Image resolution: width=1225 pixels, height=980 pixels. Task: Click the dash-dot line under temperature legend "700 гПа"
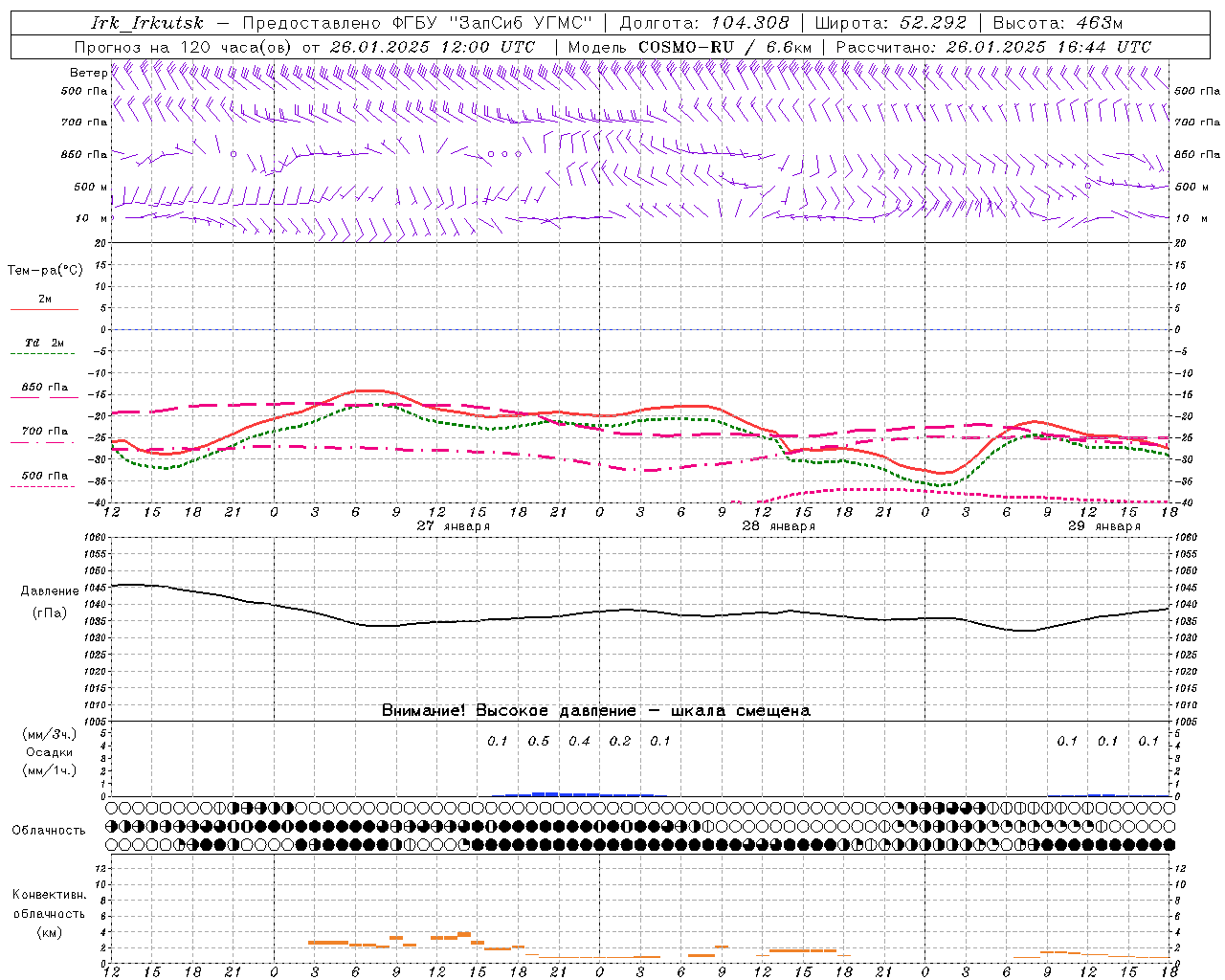click(x=44, y=441)
